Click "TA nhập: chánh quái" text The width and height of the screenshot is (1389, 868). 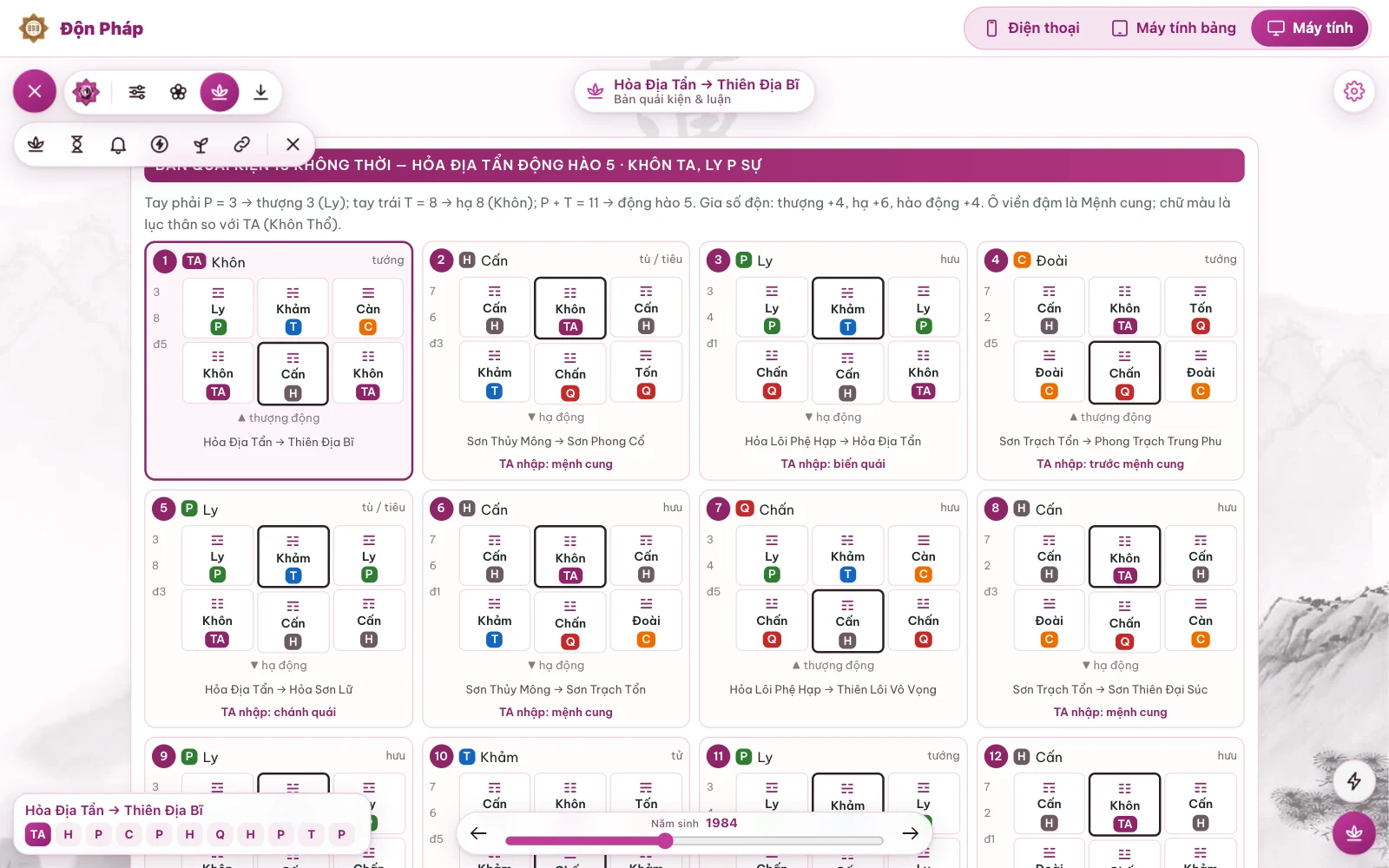coord(279,712)
